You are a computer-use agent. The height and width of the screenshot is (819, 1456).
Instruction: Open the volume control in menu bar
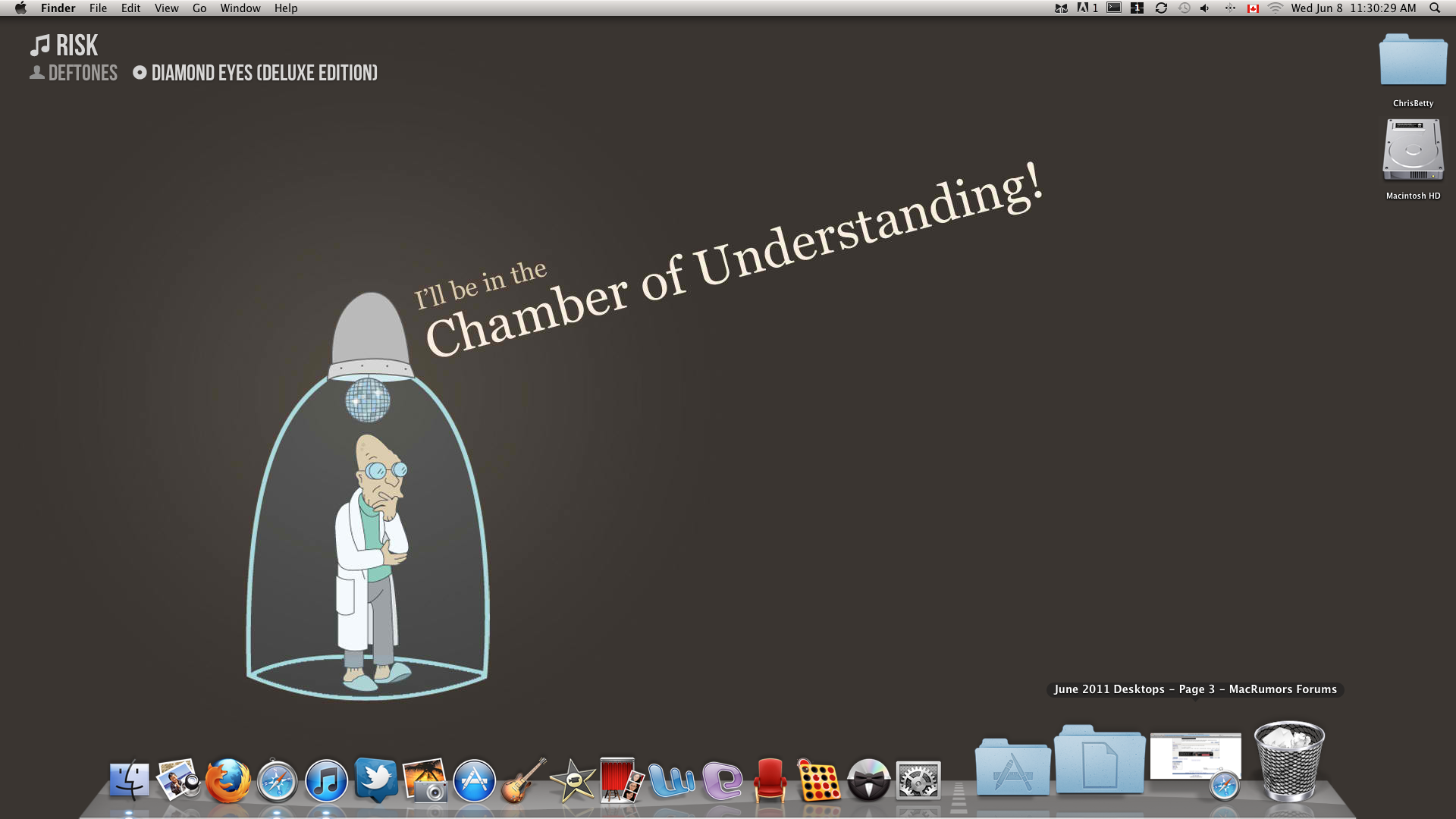pyautogui.click(x=1205, y=8)
